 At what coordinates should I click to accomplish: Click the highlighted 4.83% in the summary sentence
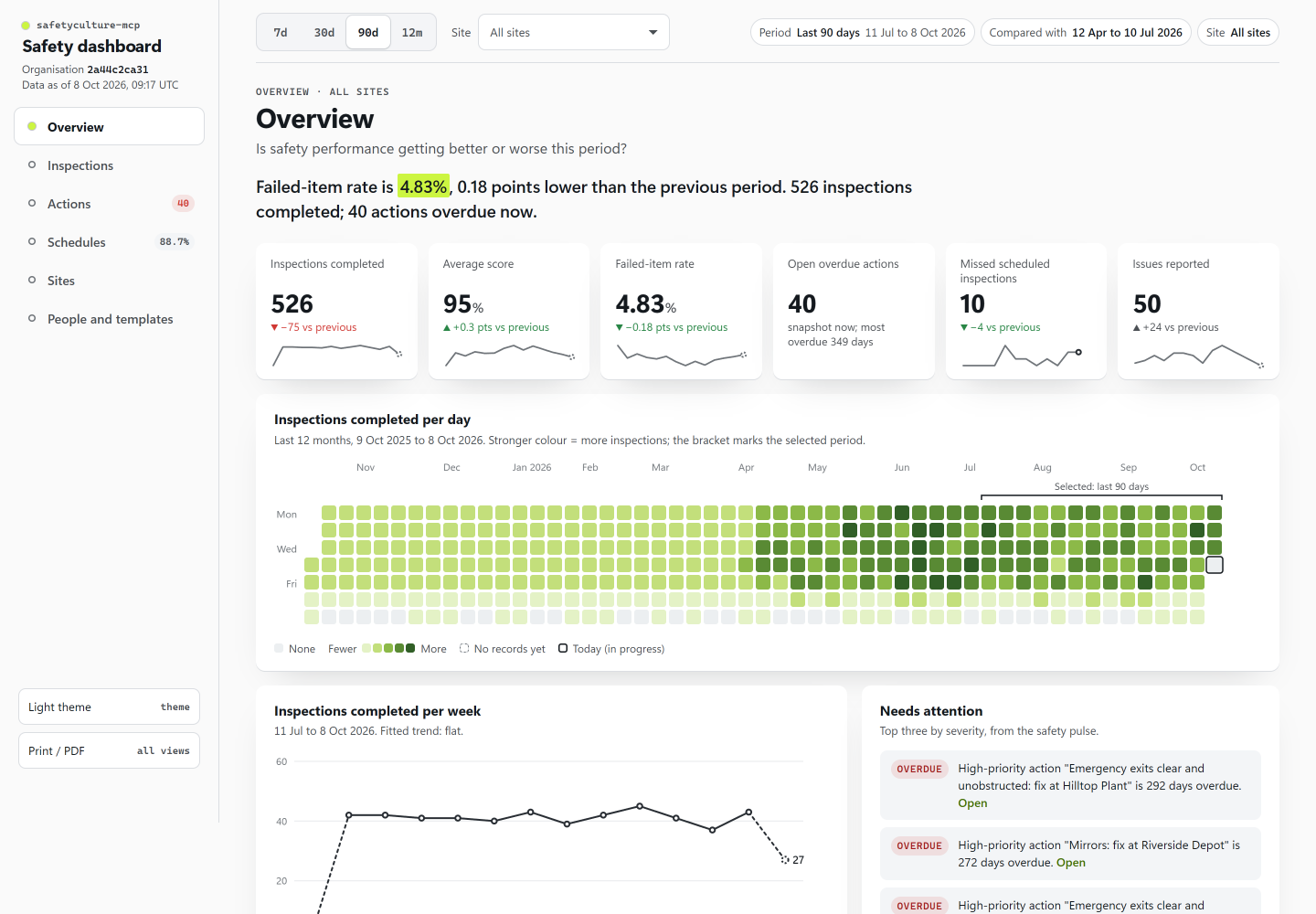(424, 186)
